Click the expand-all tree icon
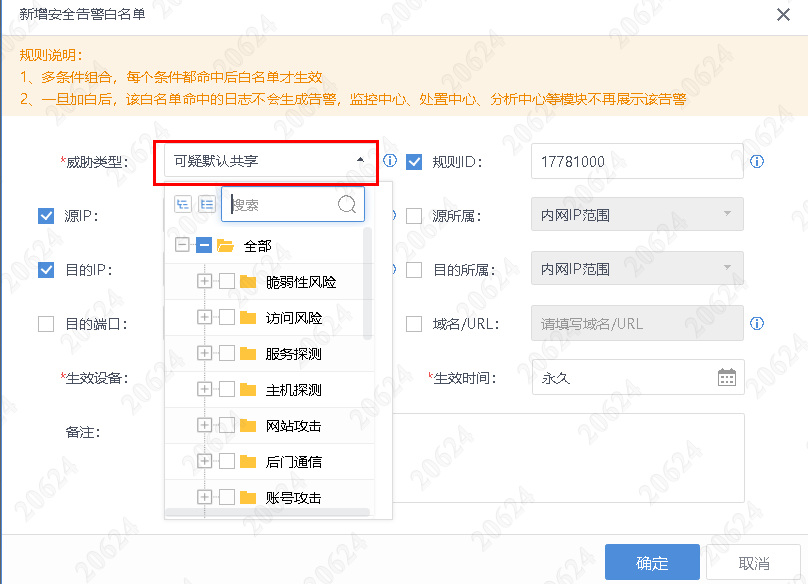 (x=182, y=204)
